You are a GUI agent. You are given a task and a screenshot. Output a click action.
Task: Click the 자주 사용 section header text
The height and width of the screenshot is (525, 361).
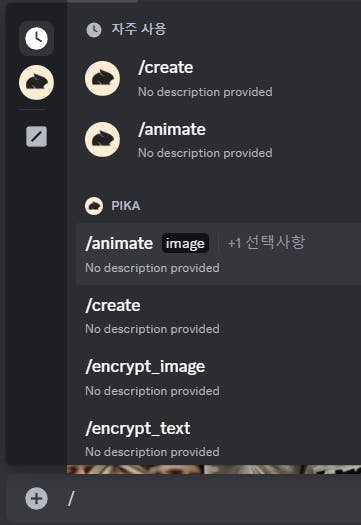(139, 29)
